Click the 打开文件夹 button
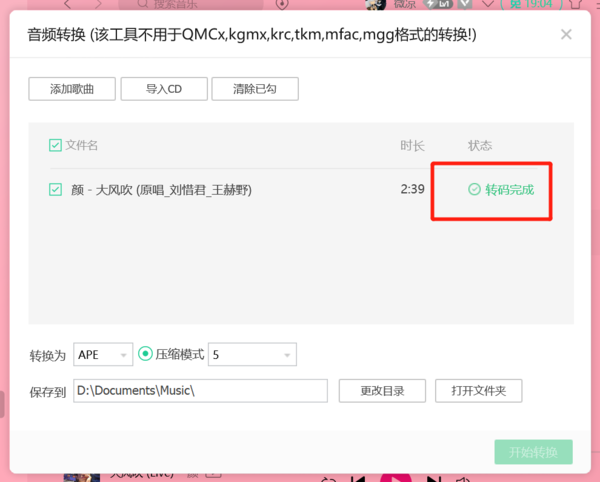Screen dimensions: 600x482 point(478,391)
